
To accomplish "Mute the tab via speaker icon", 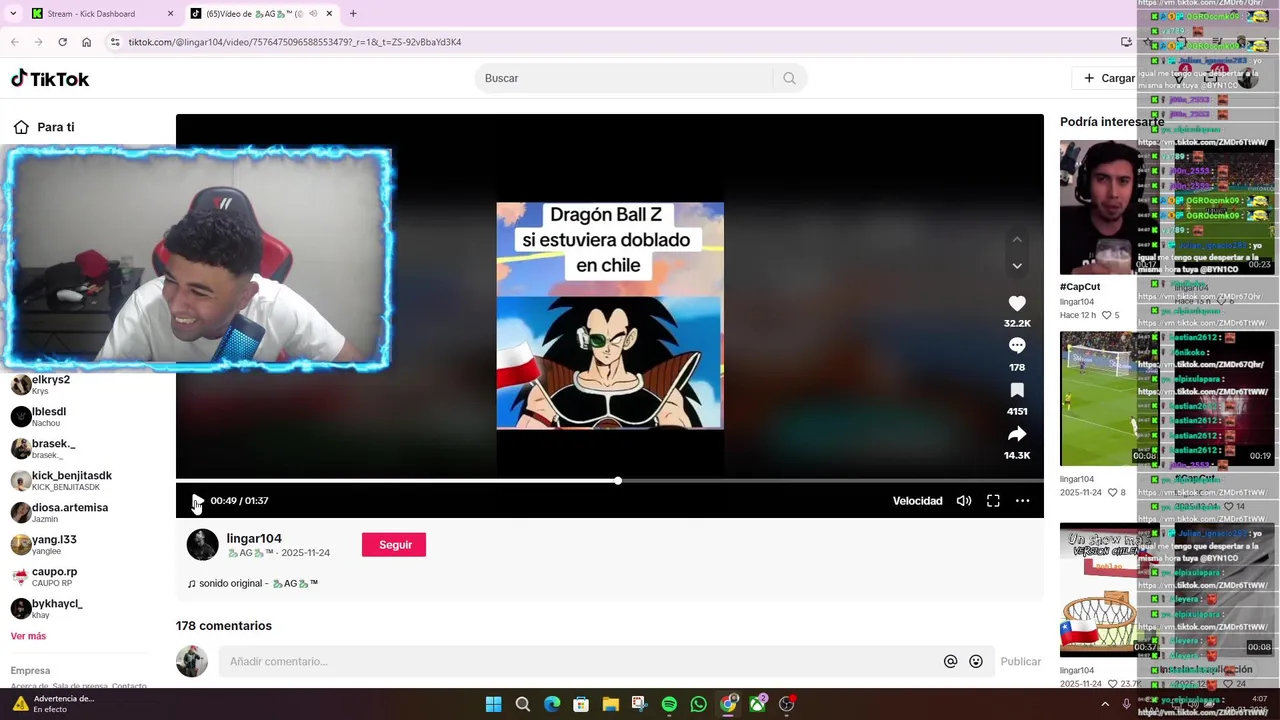I will (313, 14).
